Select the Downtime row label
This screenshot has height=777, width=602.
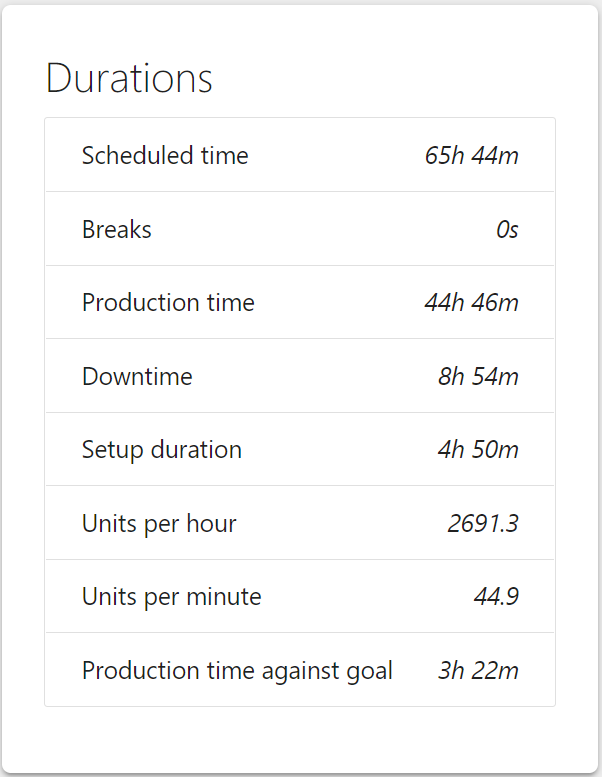pos(137,377)
